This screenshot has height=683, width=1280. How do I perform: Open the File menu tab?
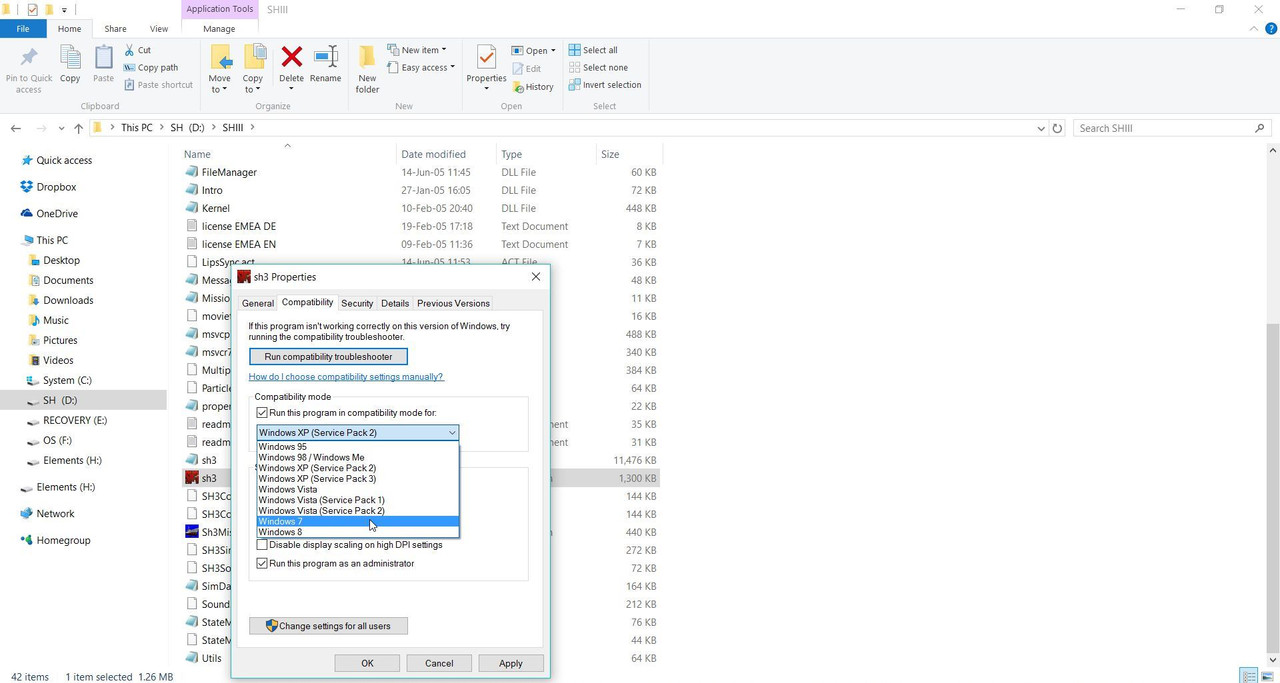23,29
